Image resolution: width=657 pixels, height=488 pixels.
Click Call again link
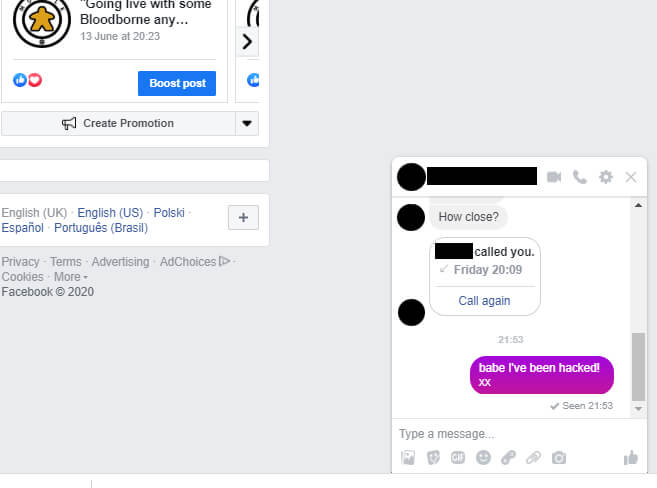pyautogui.click(x=484, y=301)
